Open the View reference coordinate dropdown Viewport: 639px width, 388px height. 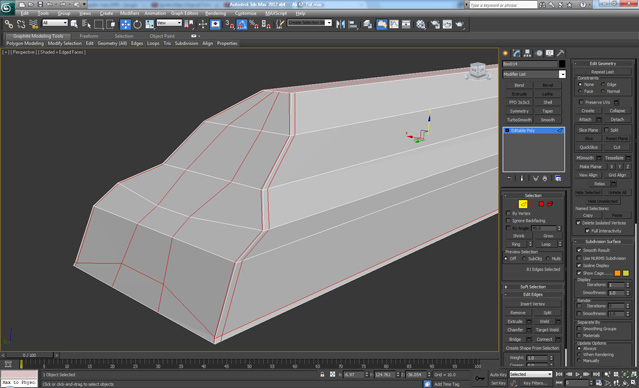click(169, 23)
